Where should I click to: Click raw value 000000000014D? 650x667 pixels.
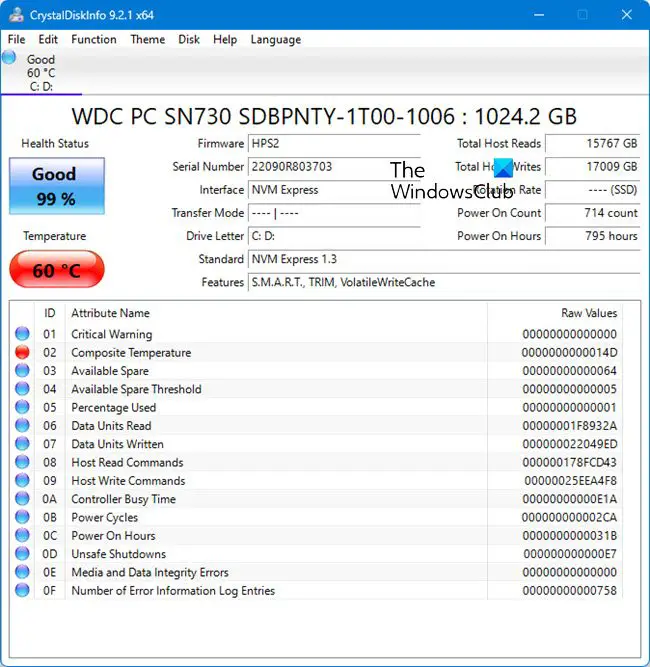pyautogui.click(x=569, y=353)
